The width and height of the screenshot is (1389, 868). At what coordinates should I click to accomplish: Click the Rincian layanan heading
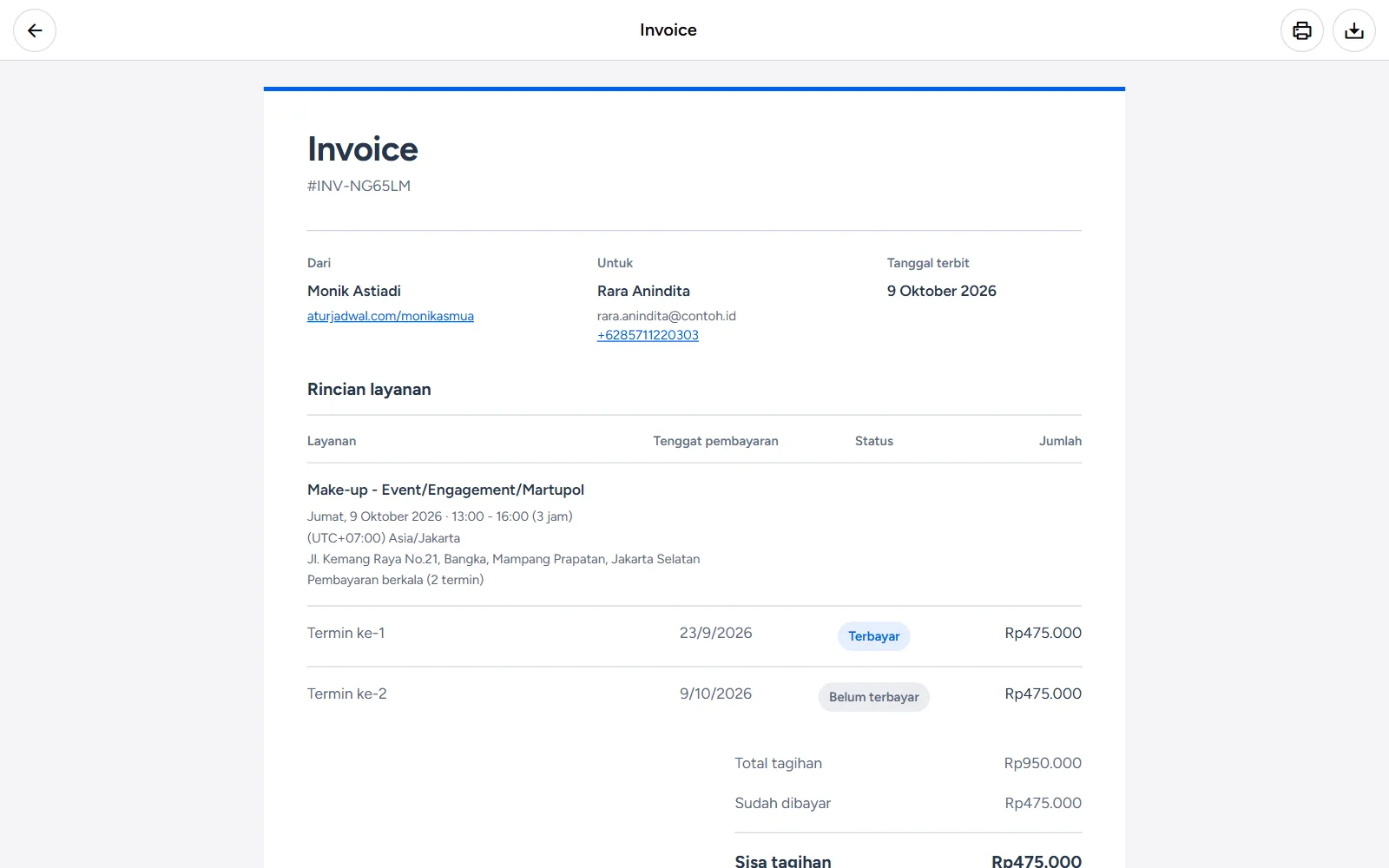(x=369, y=389)
